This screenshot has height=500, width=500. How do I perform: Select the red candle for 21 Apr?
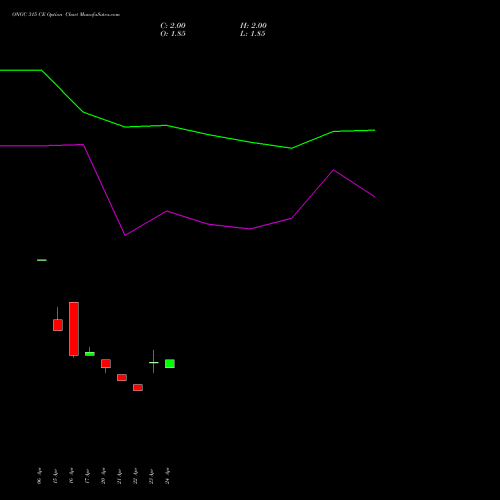point(122,377)
